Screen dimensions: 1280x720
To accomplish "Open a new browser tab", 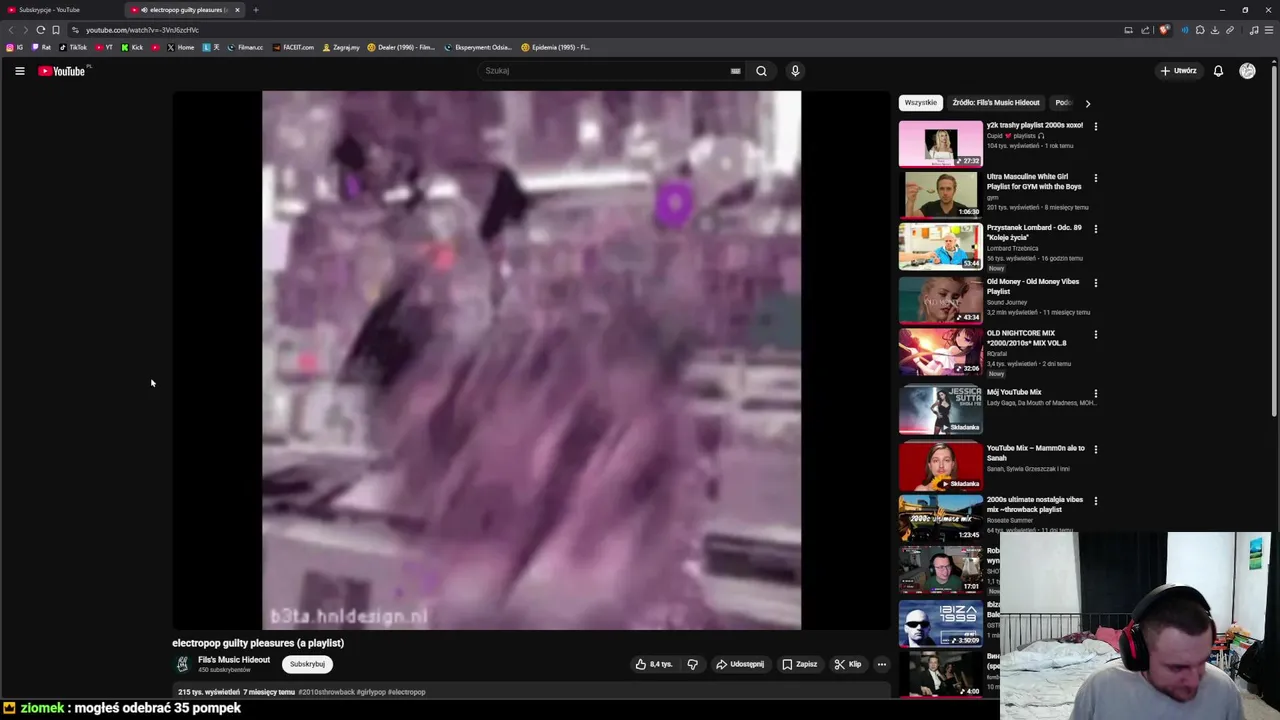I will [x=255, y=10].
